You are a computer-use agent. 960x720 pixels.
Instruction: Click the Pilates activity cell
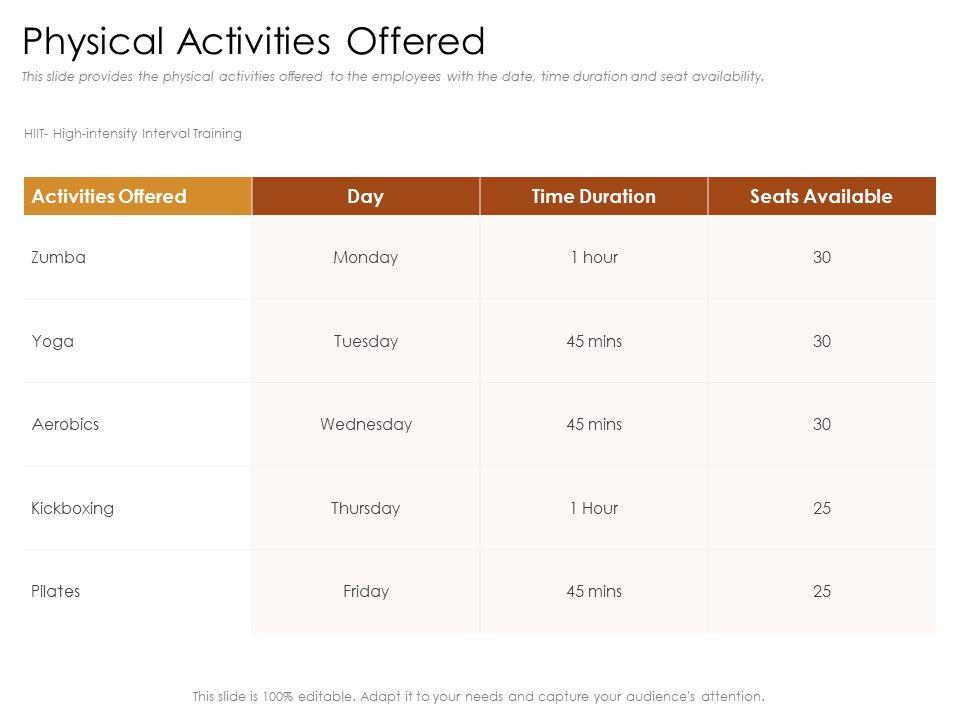click(56, 591)
